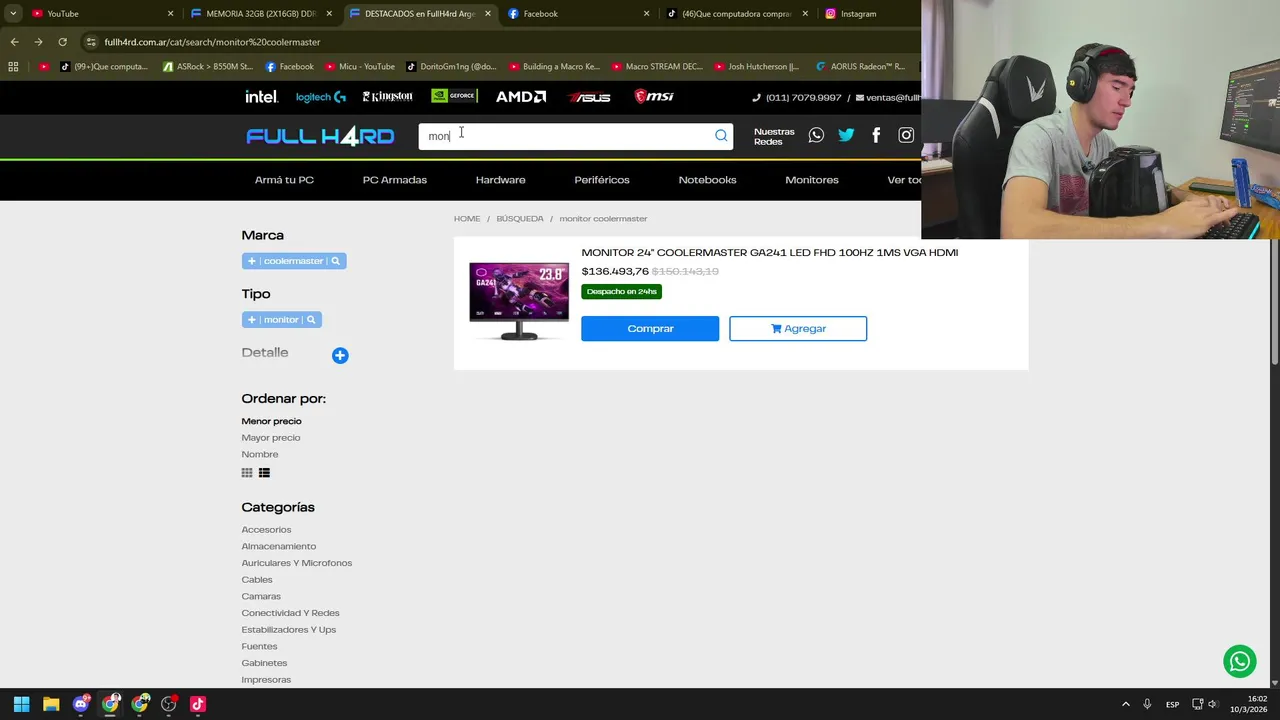
Task: Sort by Menor precio
Action: click(271, 421)
